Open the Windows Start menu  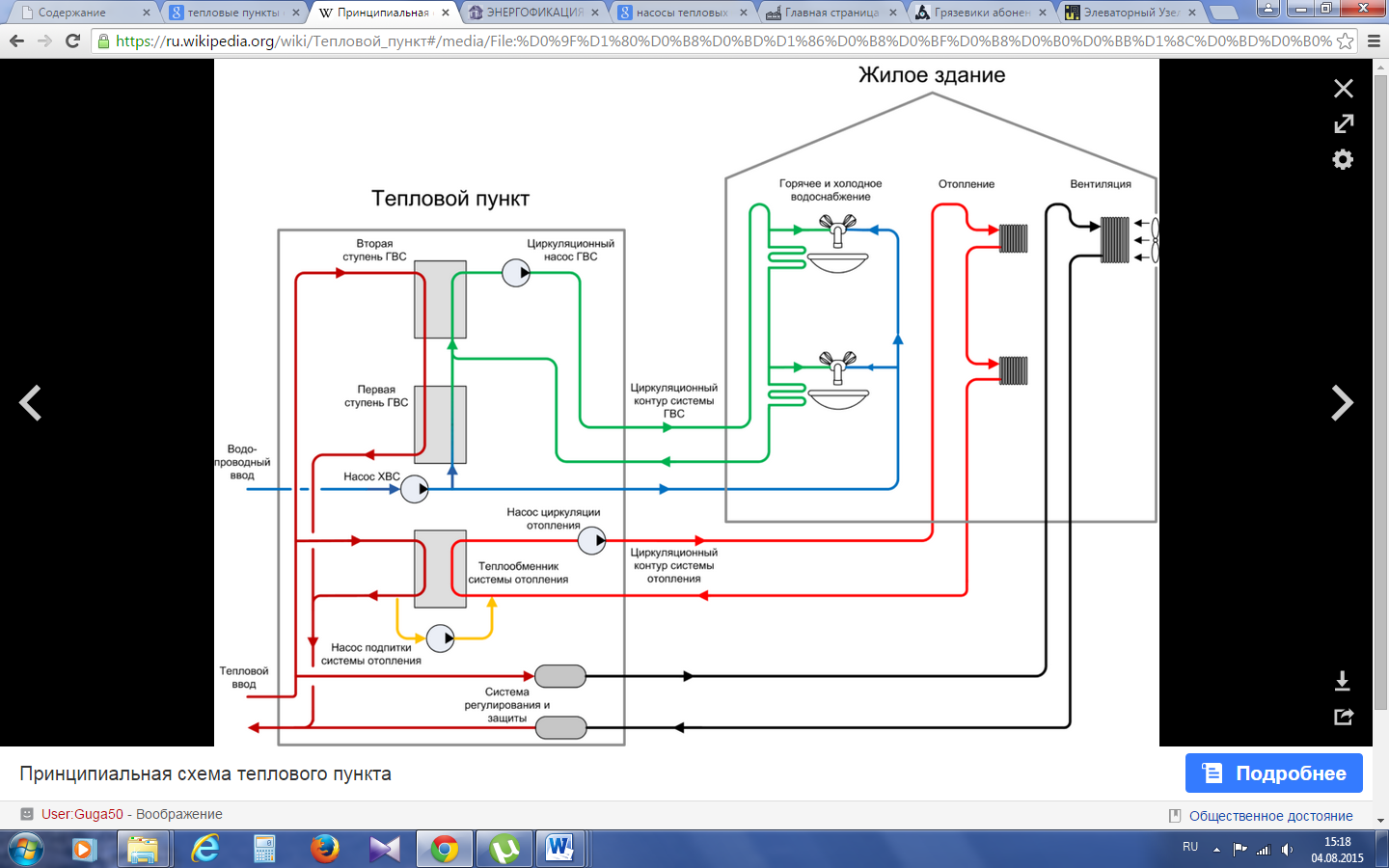(24, 849)
